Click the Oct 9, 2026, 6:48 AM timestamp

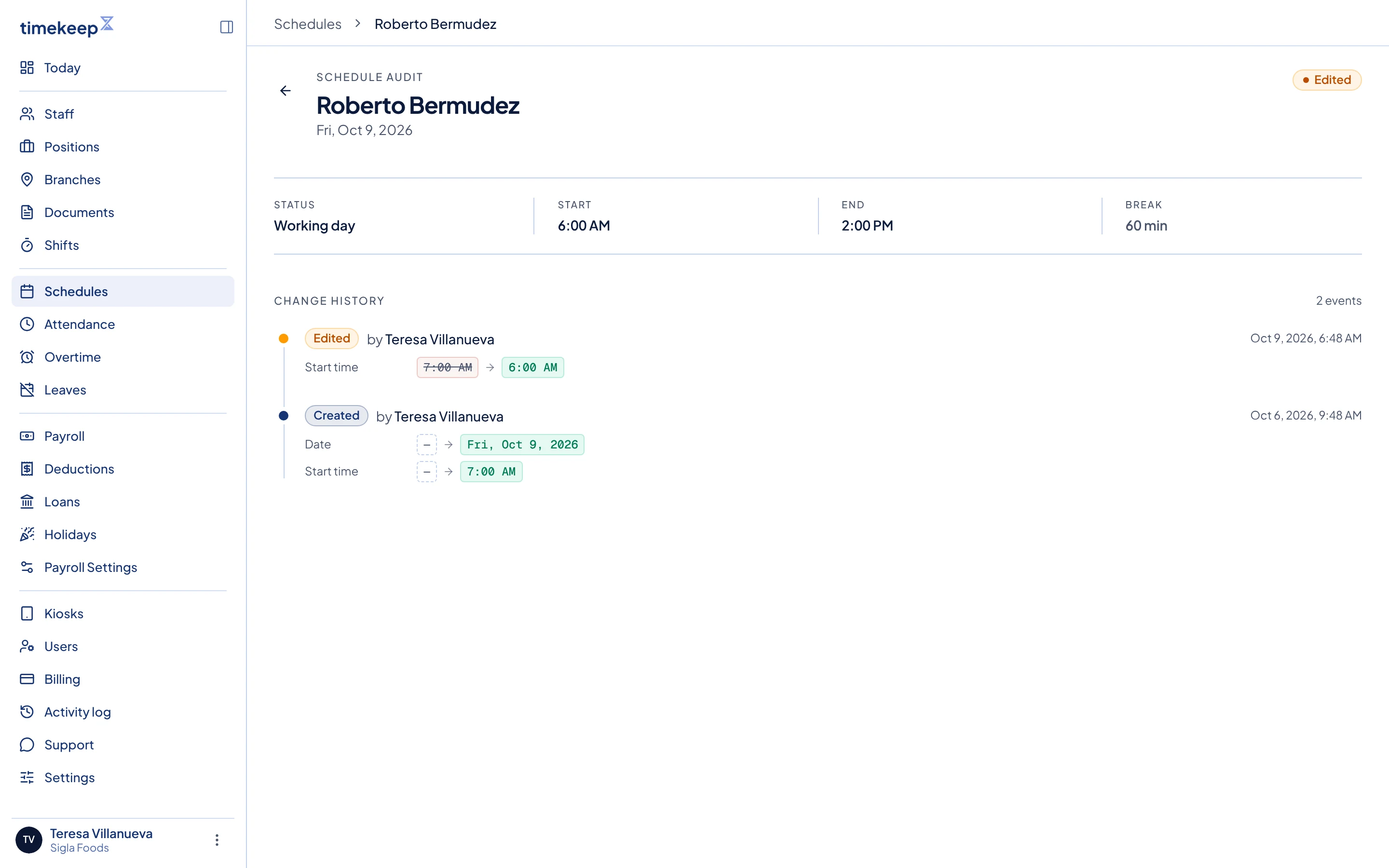pos(1306,338)
